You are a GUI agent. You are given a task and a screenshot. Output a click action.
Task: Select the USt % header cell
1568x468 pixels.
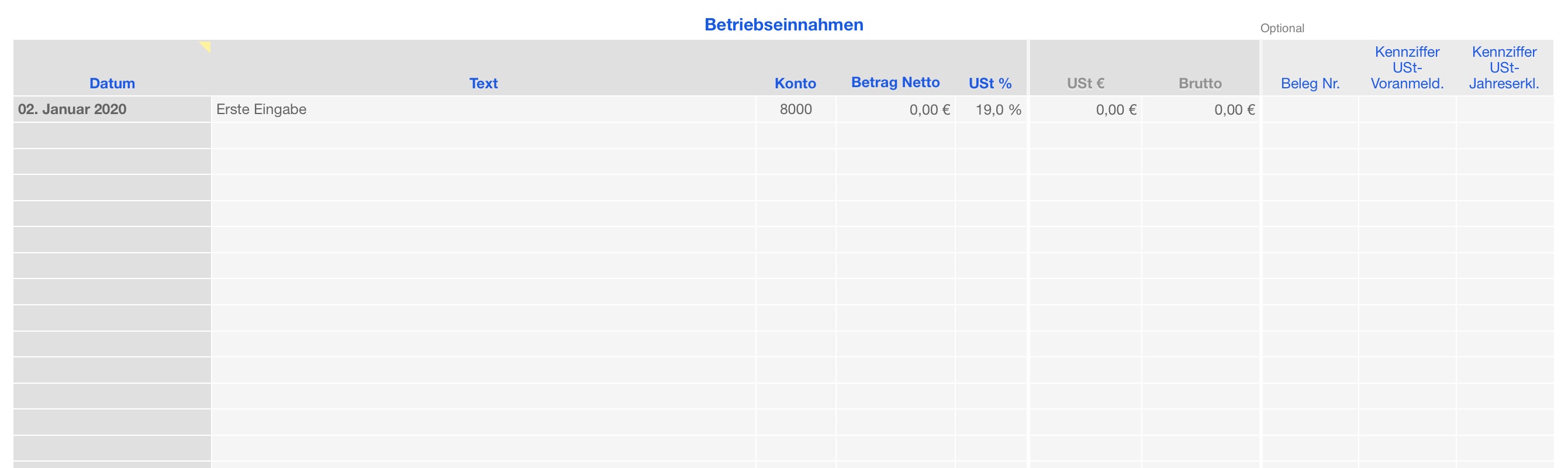point(990,84)
